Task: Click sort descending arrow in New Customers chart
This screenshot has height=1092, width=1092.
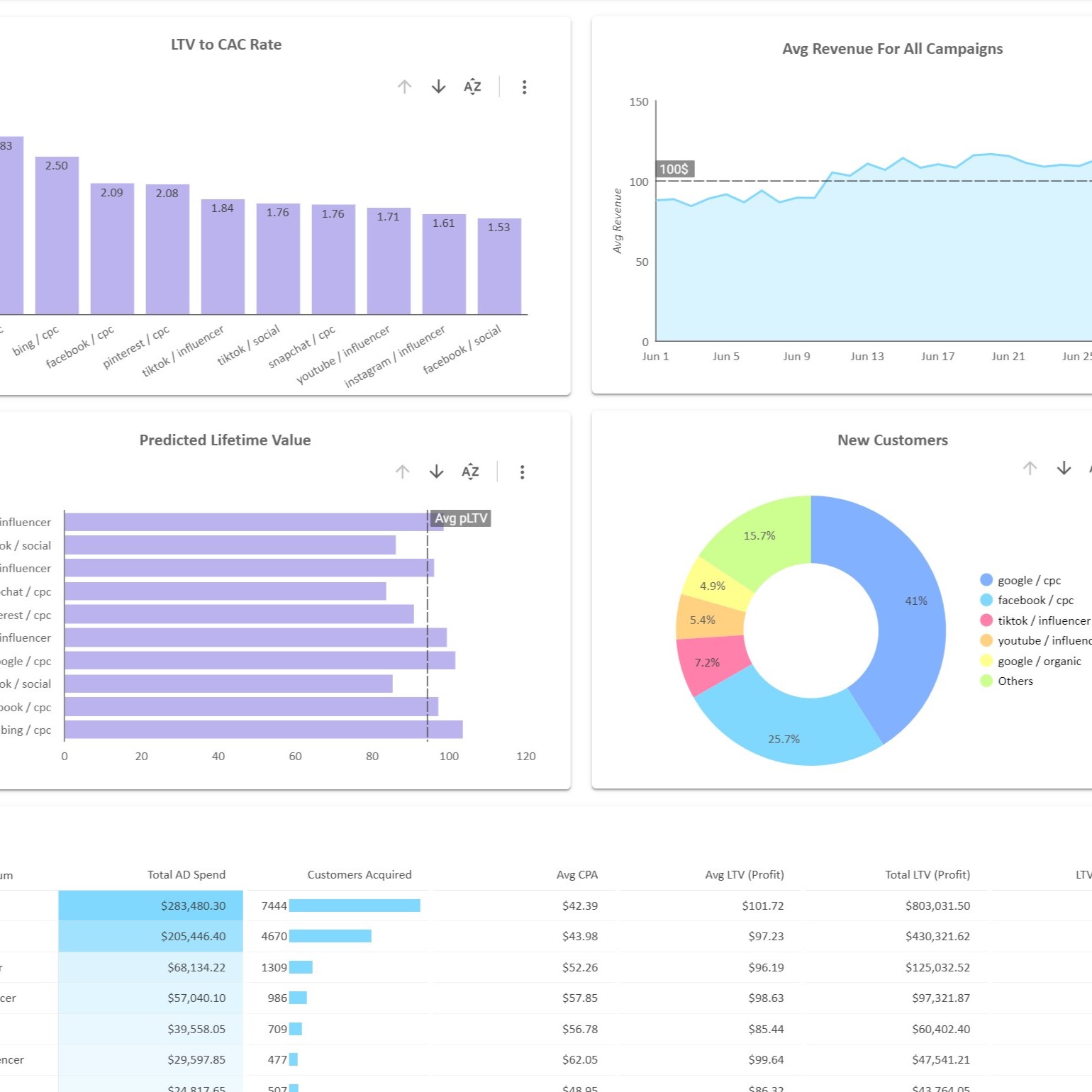Action: pos(1064,468)
